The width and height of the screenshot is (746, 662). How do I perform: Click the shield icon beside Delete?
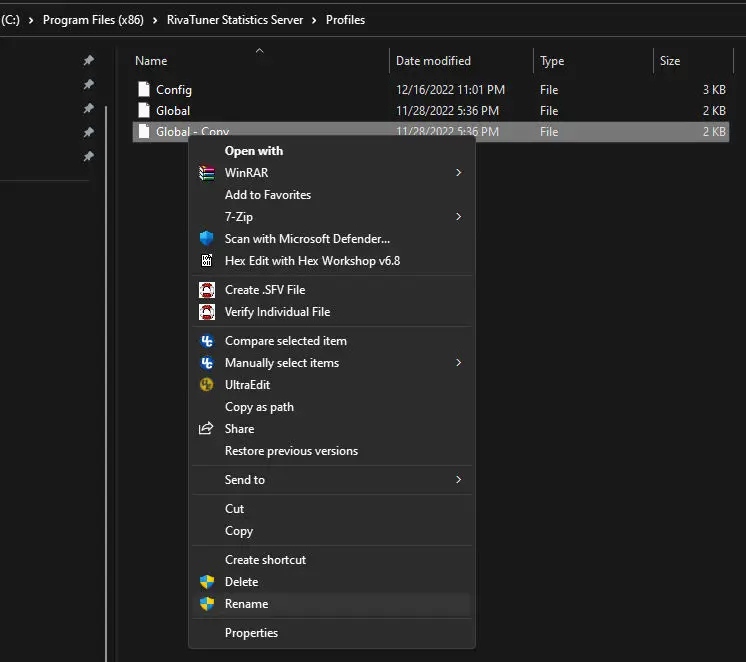tap(206, 582)
